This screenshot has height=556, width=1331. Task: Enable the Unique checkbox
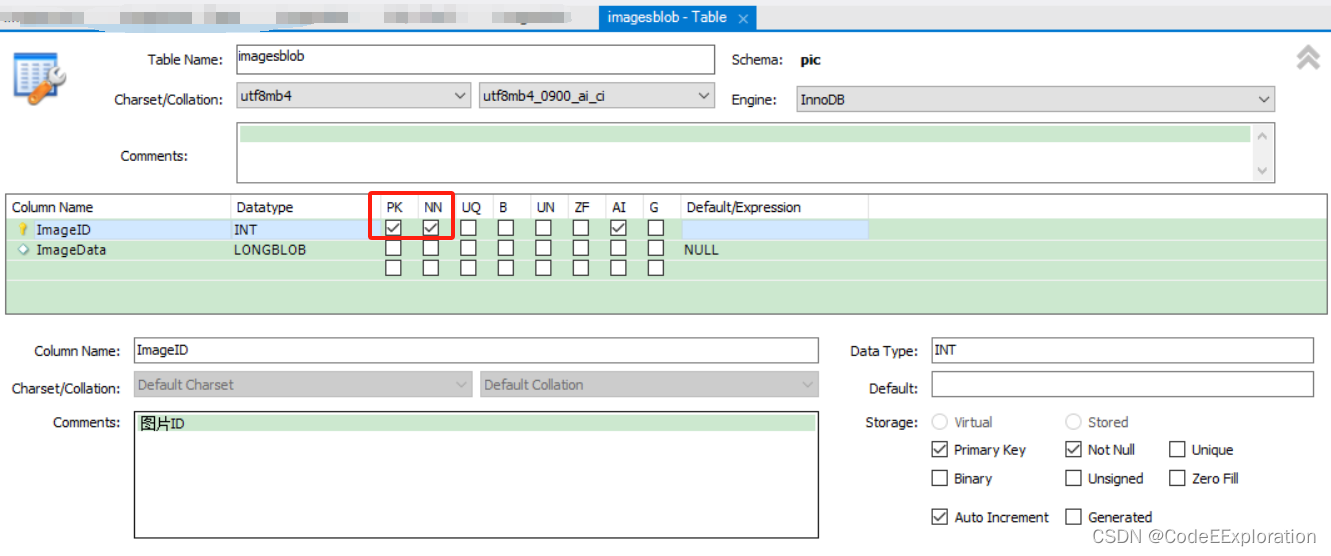coord(1177,450)
